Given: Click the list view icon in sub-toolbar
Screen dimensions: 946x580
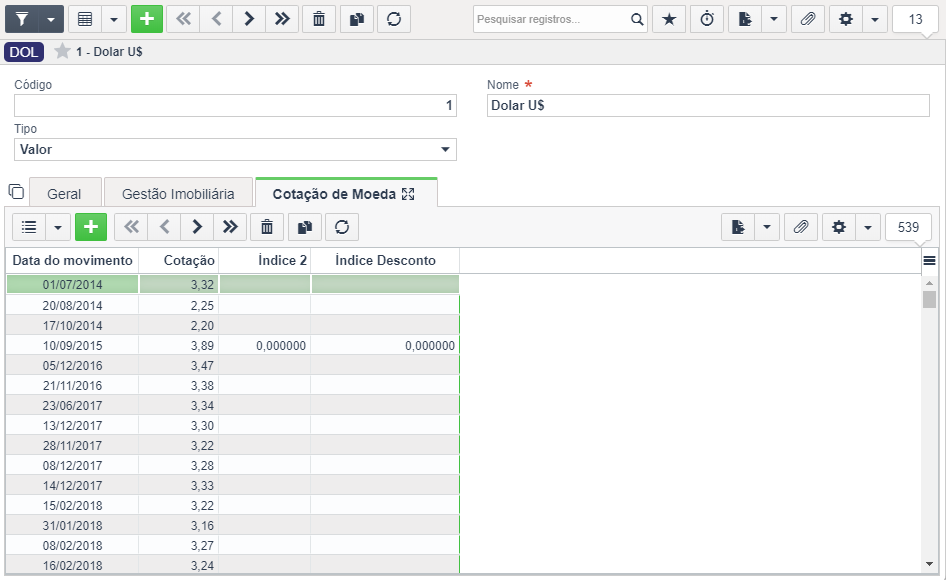Looking at the screenshot, I should click(29, 227).
